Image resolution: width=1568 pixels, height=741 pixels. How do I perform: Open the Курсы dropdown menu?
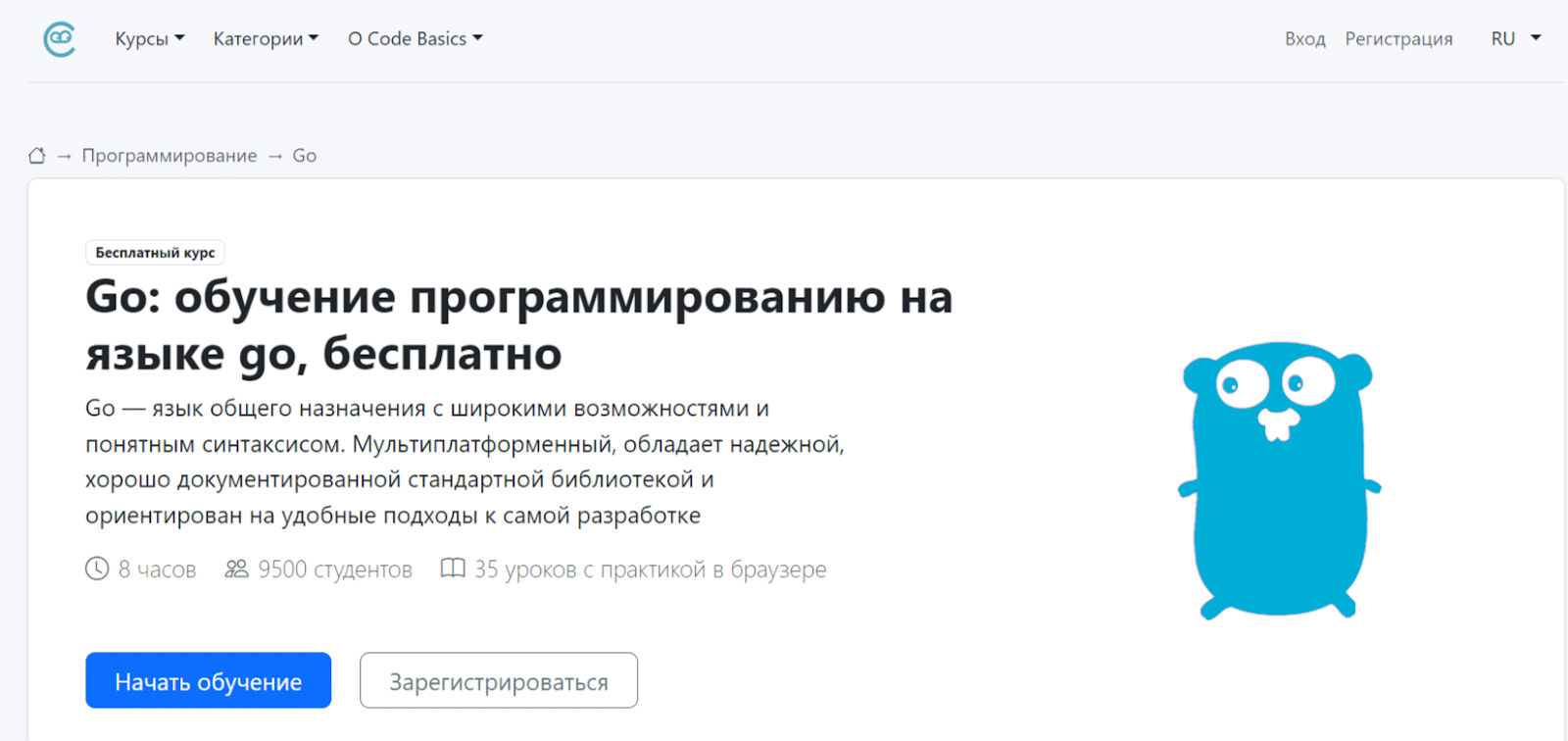click(x=149, y=39)
